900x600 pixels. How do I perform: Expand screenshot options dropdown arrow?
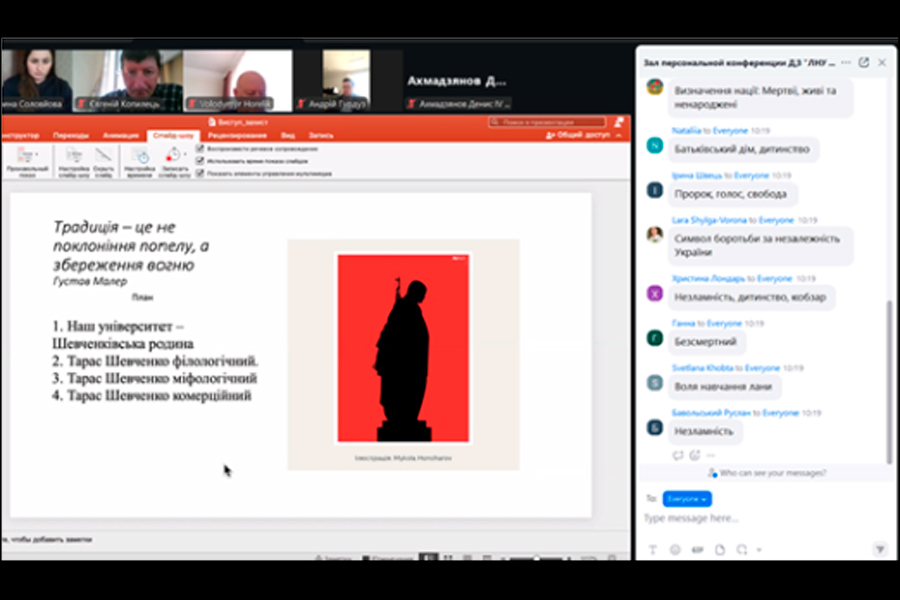point(759,550)
